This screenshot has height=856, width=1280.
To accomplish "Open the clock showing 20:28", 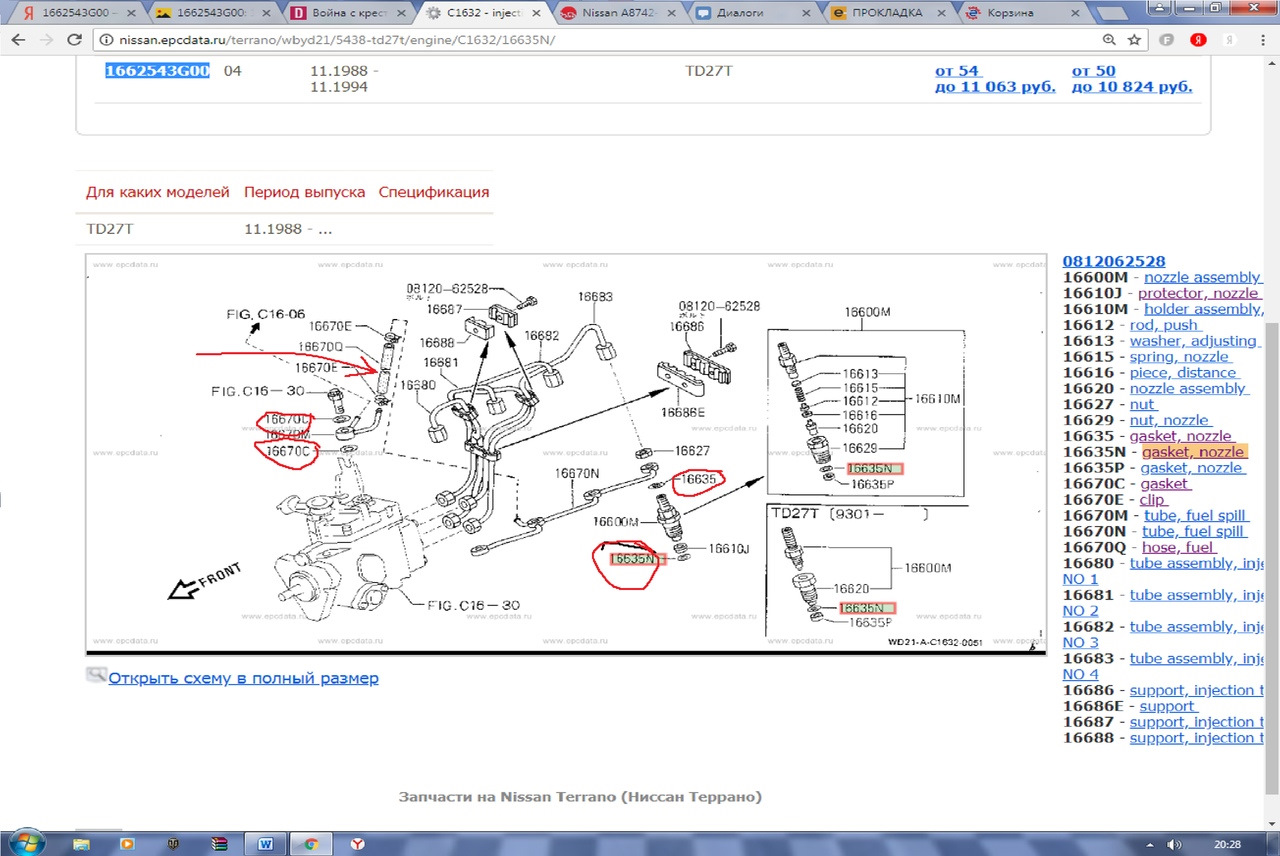I will pyautogui.click(x=1229, y=844).
